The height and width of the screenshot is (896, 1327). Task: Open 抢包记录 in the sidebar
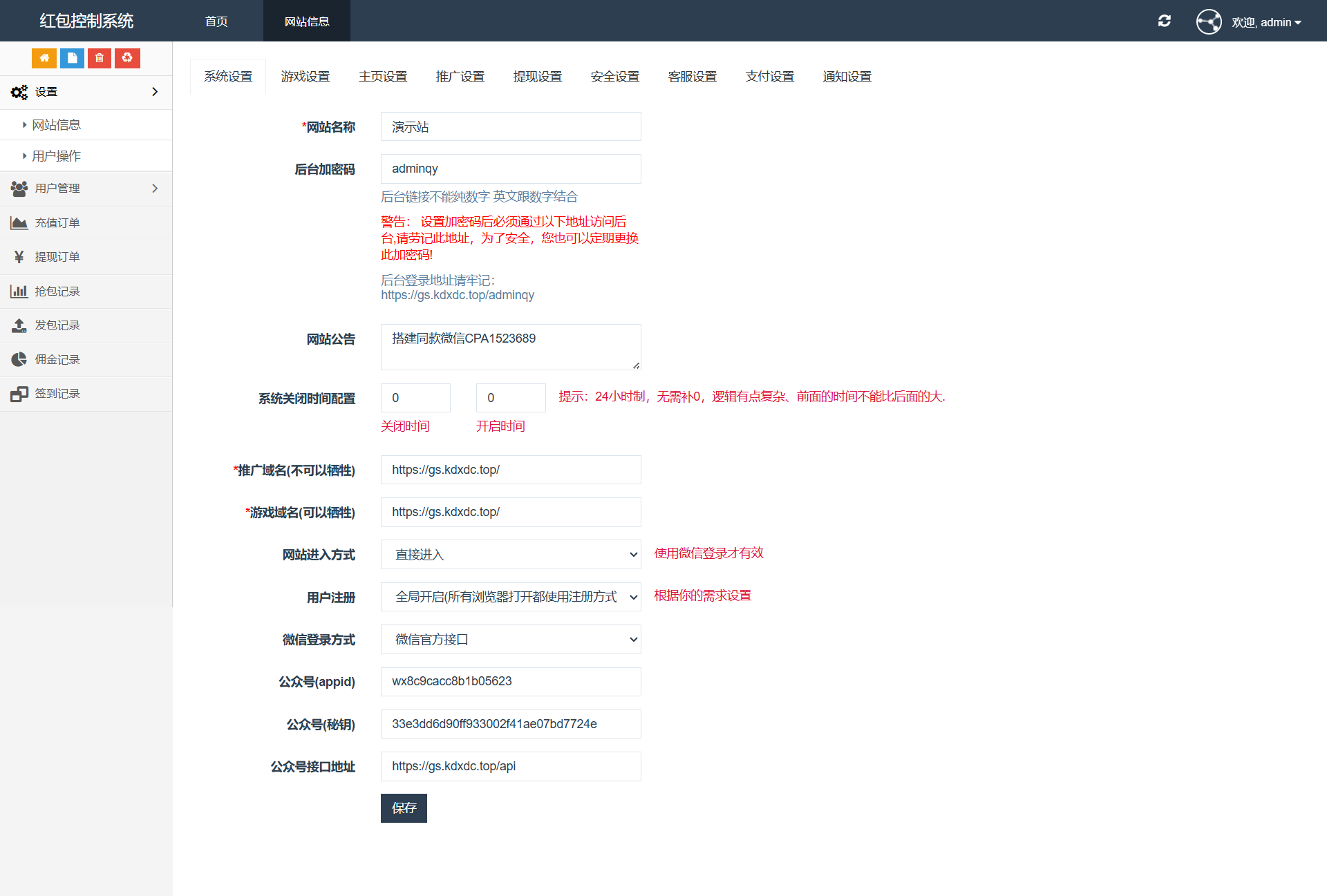(x=57, y=291)
